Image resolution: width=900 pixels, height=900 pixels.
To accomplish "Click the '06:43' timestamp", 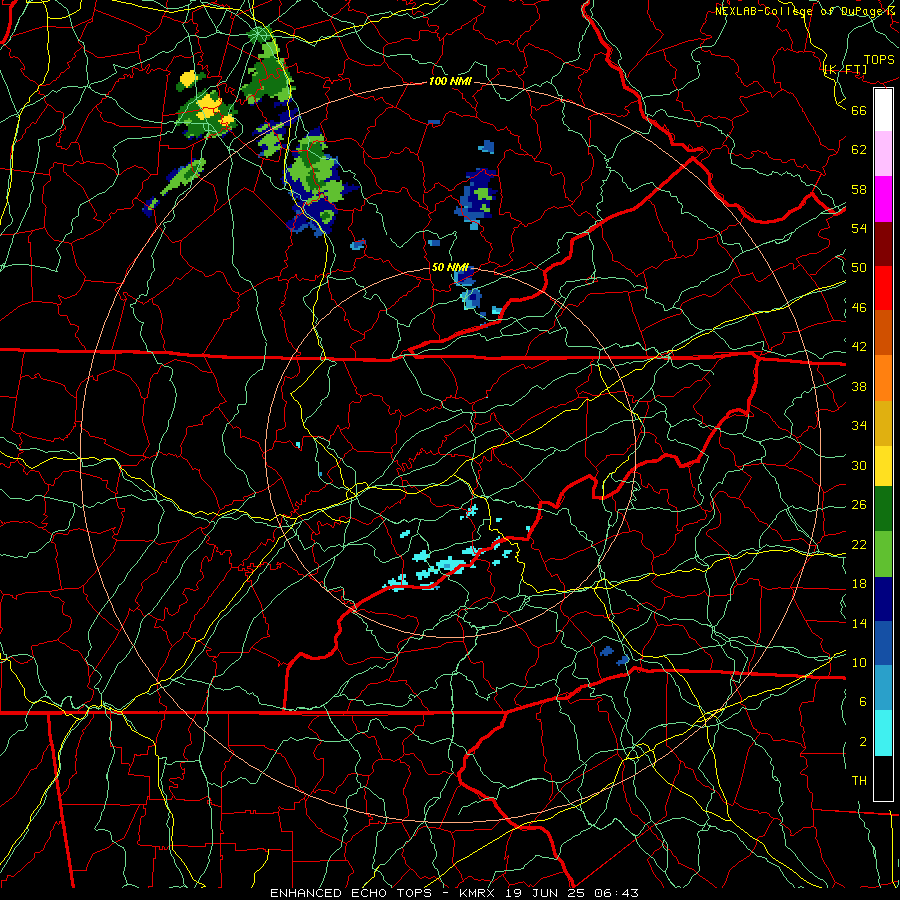I will click(x=616, y=893).
